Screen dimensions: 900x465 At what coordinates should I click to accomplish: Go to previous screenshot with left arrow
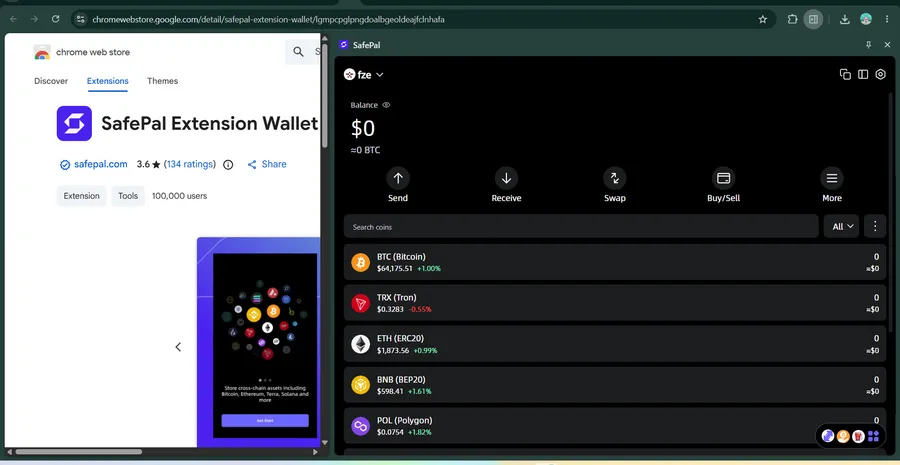(178, 347)
